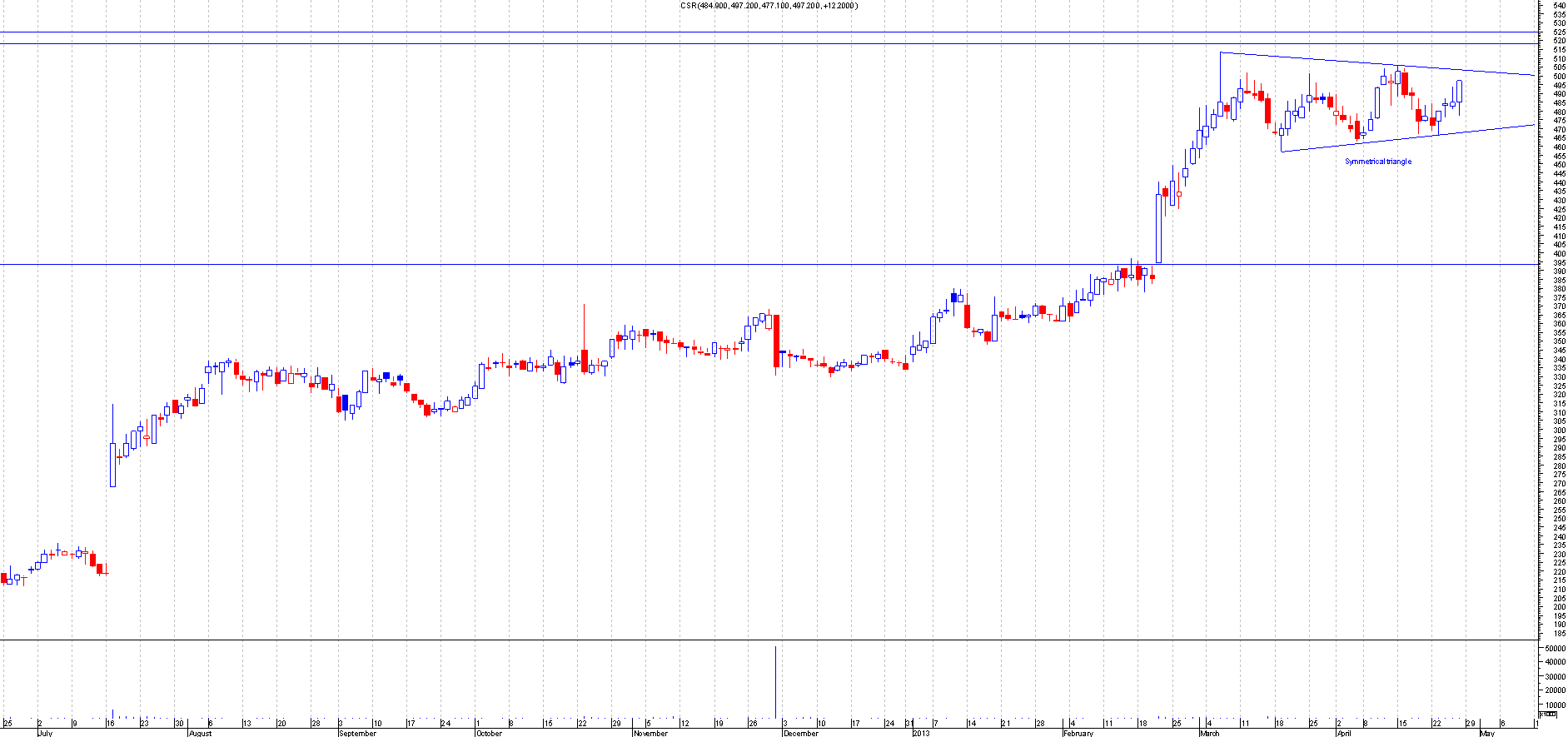
Task: Click the tall white breakout candle above 395
Action: point(1158,228)
